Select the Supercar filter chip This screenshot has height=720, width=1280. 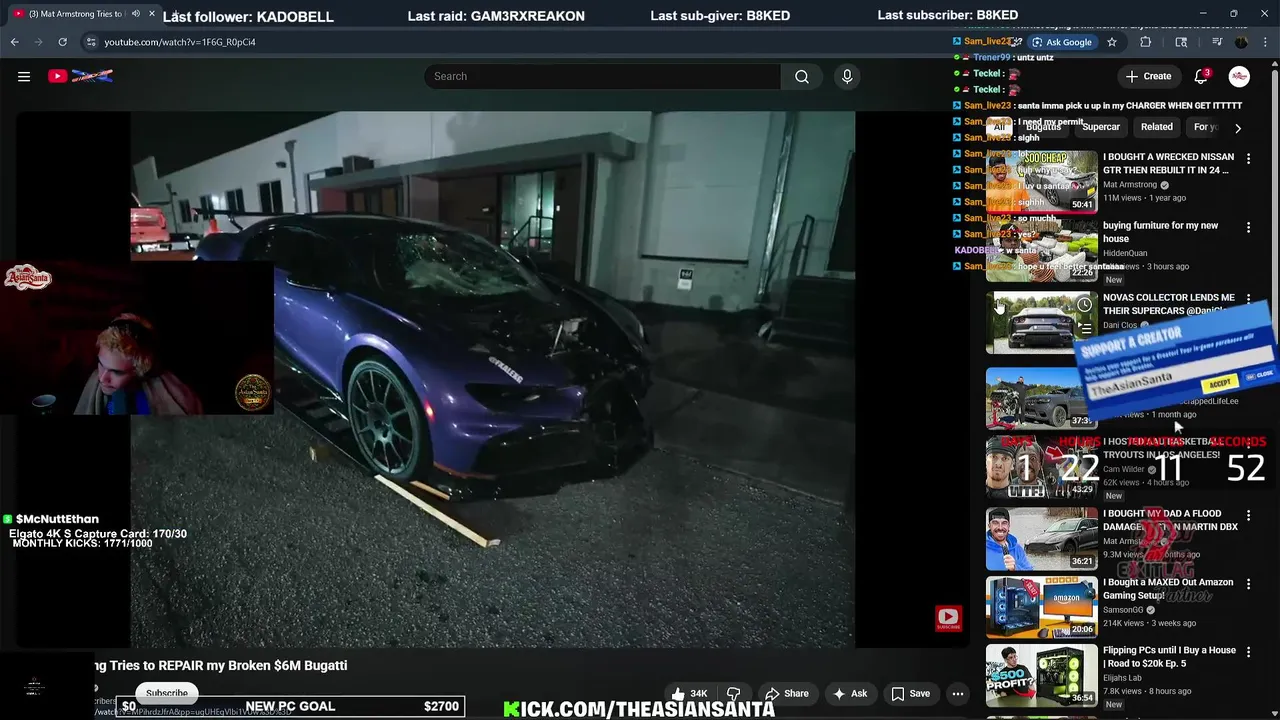point(1101,127)
